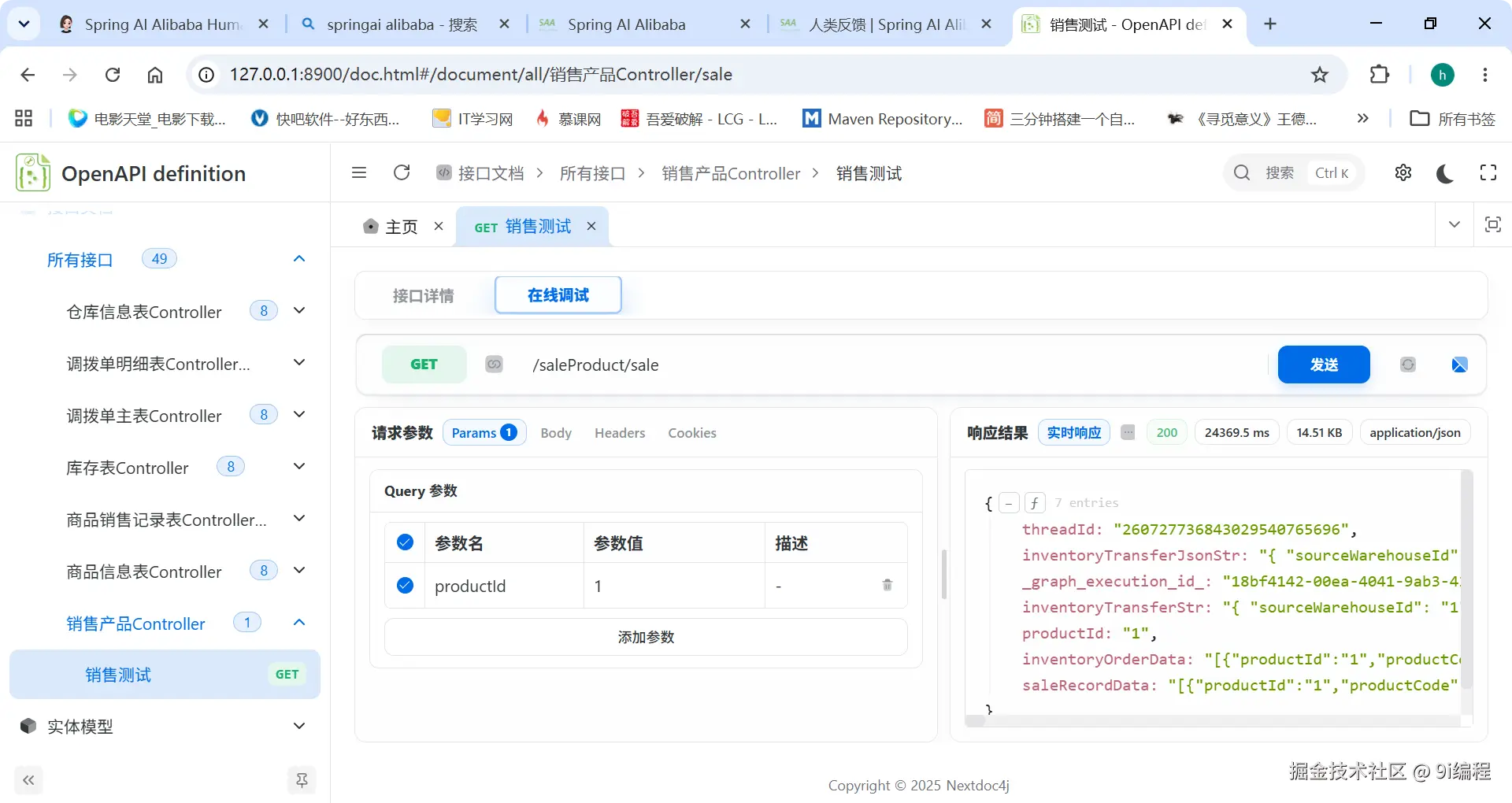This screenshot has height=803, width=1512.
Task: Click the GET method button
Action: click(x=424, y=364)
